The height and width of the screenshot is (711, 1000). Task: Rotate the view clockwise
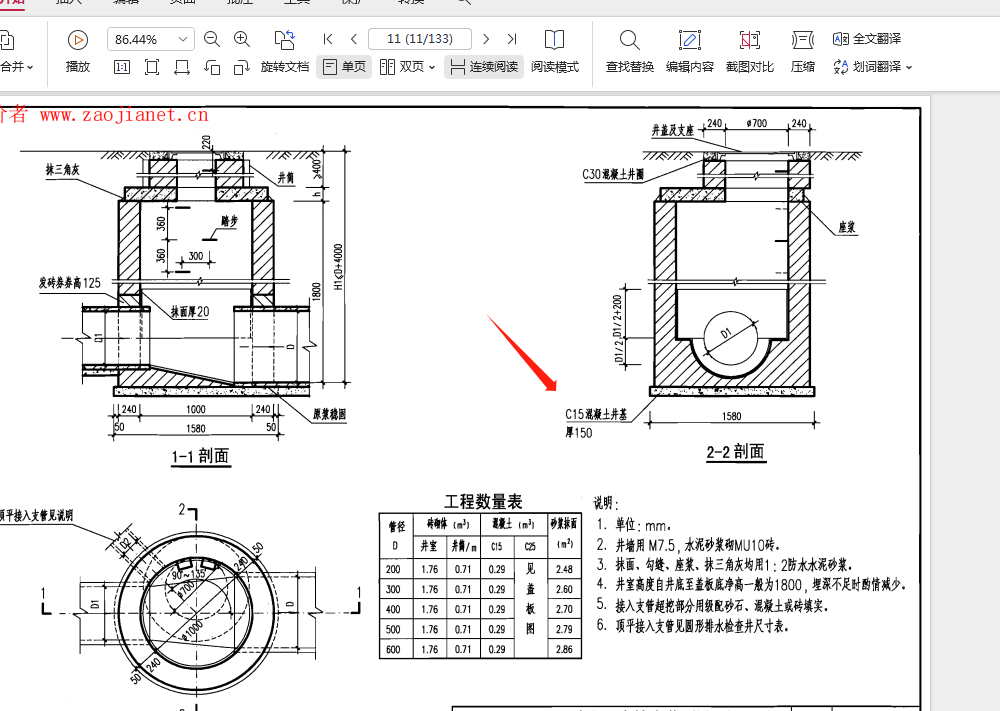(242, 67)
